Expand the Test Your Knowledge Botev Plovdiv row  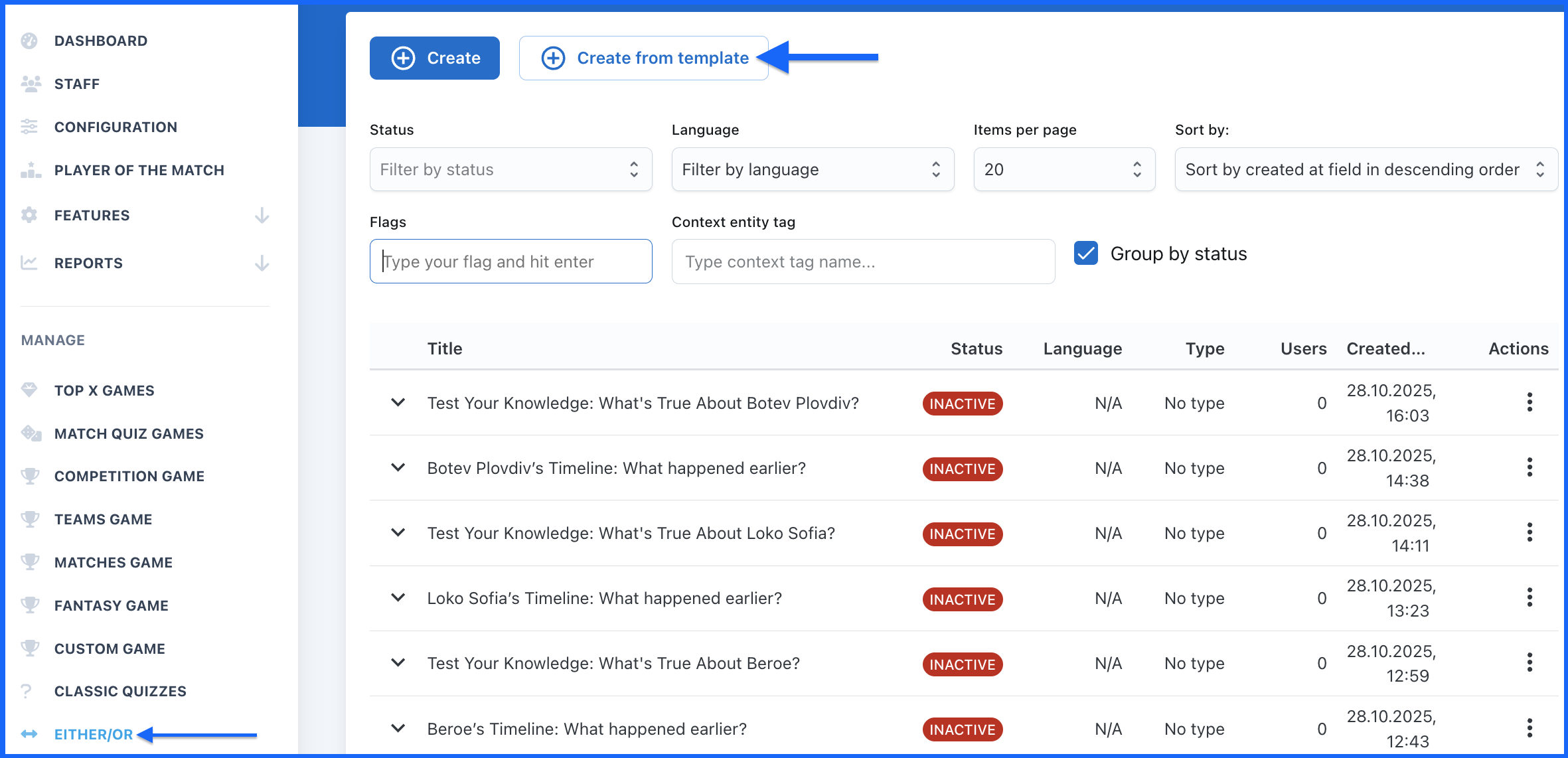click(398, 403)
